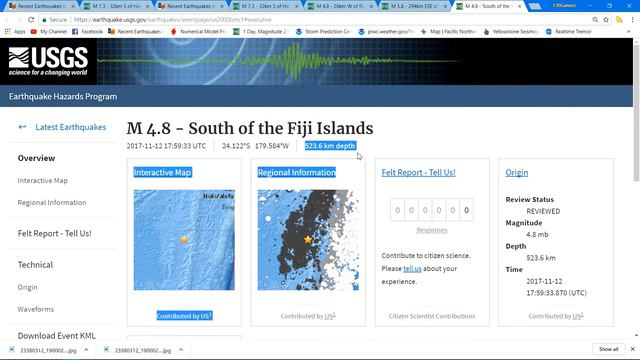Select Origin in the sidebar

coord(27,287)
